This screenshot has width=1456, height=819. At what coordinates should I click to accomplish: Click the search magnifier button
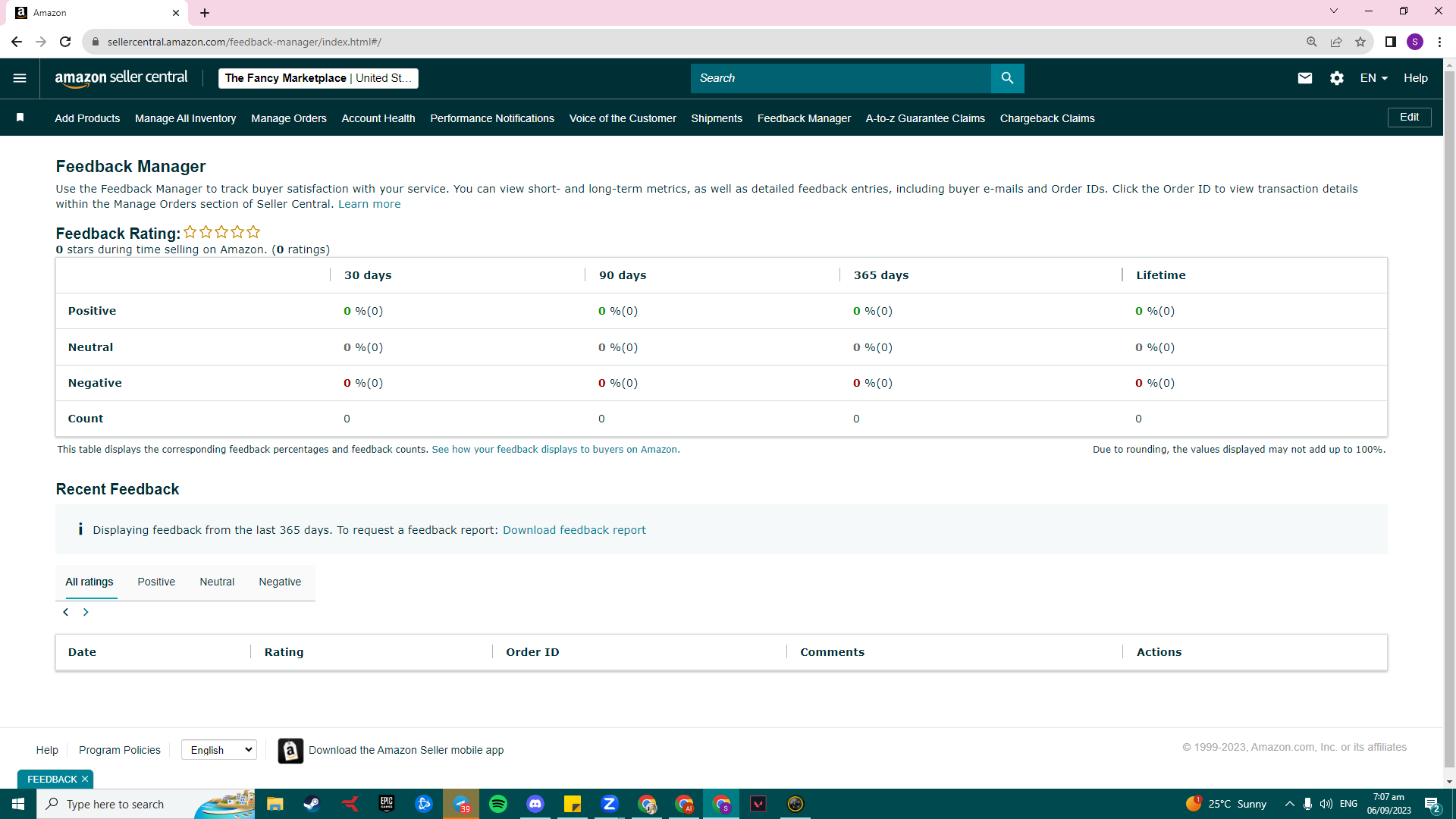(x=1007, y=78)
